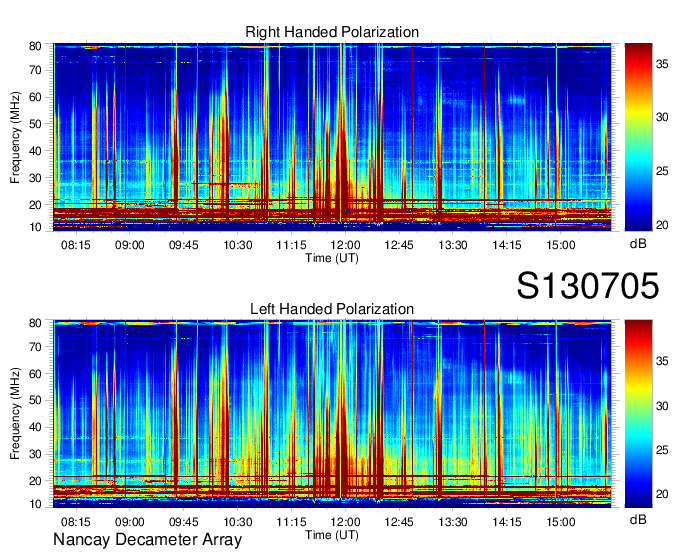Click the 35 dB label on Left Handed color bar
This screenshot has width=680, height=552.
tap(662, 361)
